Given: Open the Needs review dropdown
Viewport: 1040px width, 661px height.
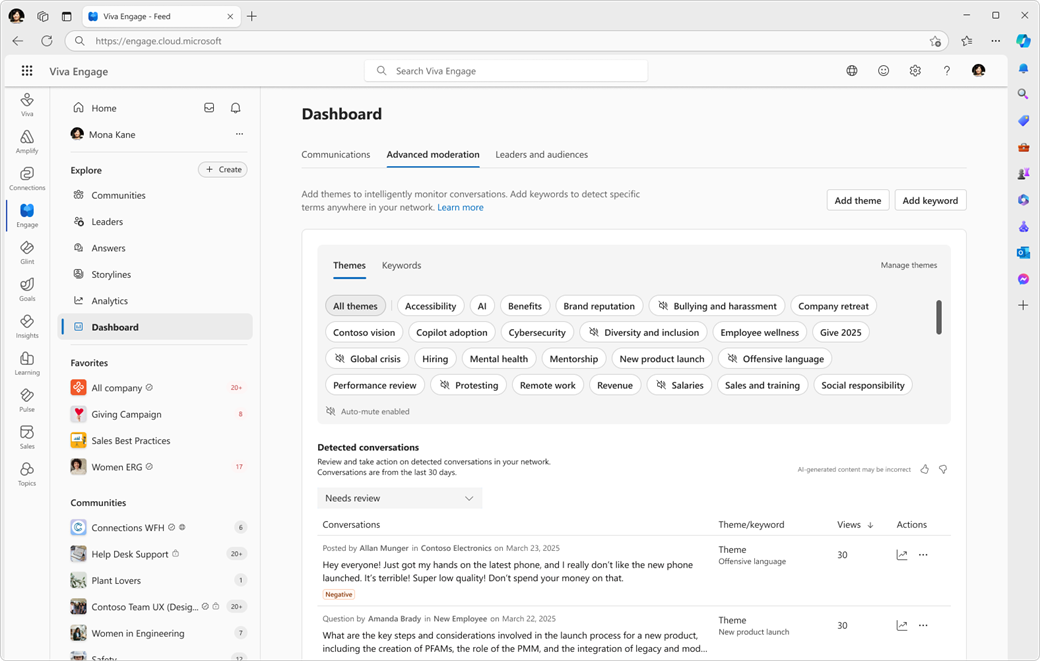Looking at the screenshot, I should (x=399, y=497).
